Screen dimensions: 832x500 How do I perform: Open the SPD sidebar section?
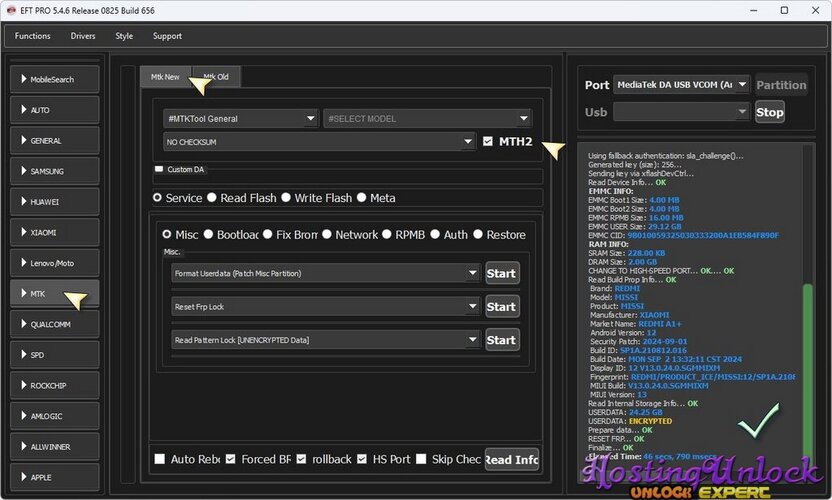click(54, 355)
